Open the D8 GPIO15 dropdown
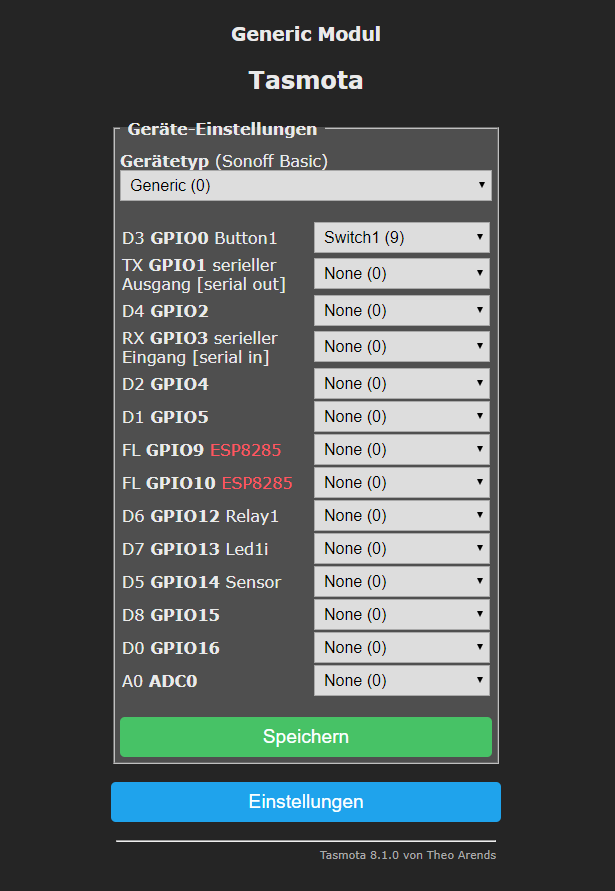 (402, 615)
